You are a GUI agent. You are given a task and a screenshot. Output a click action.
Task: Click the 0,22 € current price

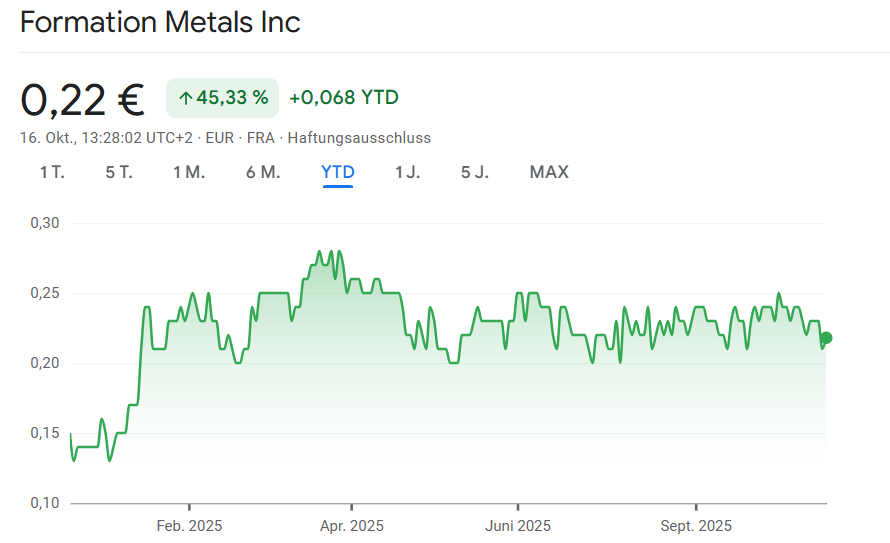point(83,99)
